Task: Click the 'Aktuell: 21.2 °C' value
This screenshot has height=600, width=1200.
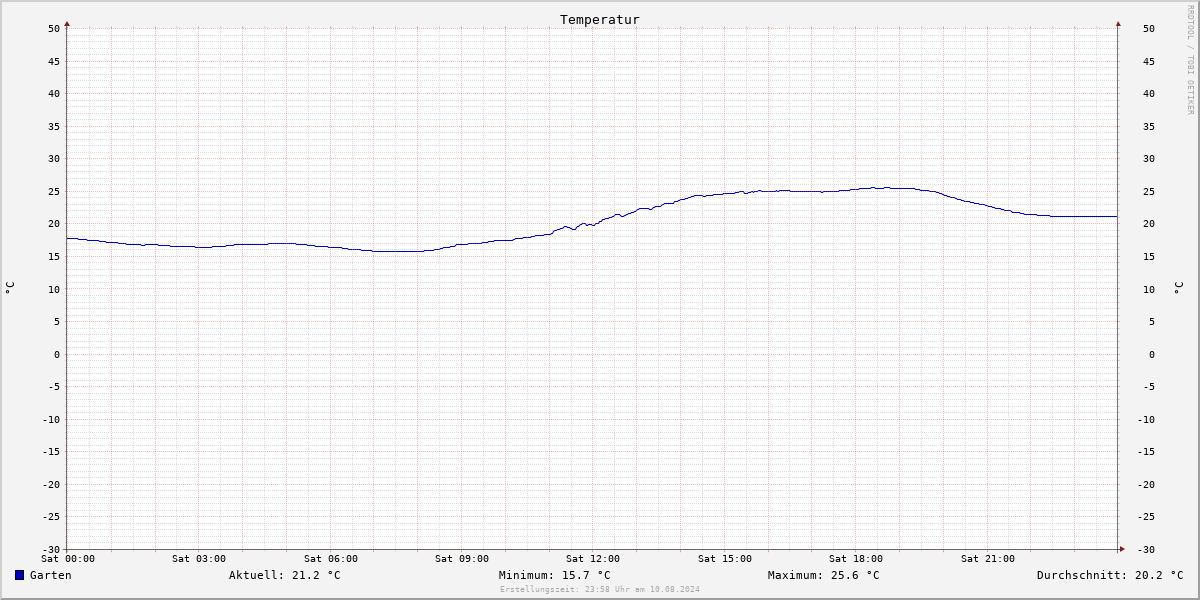Action: 285,575
